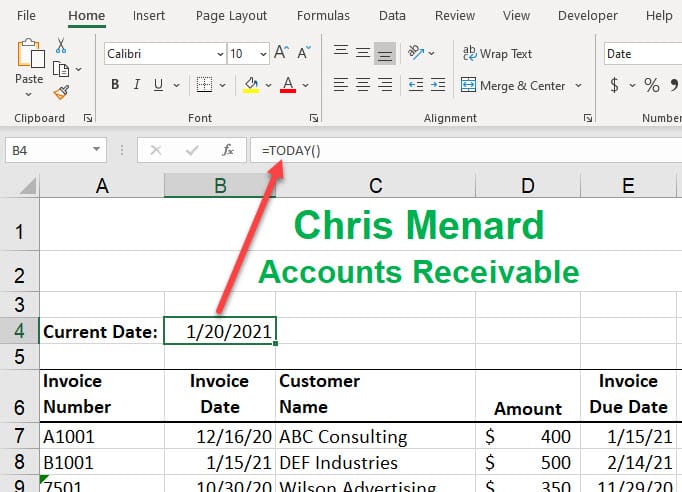The width and height of the screenshot is (682, 492).
Task: Click the Increase Font Size icon
Action: tap(281, 53)
